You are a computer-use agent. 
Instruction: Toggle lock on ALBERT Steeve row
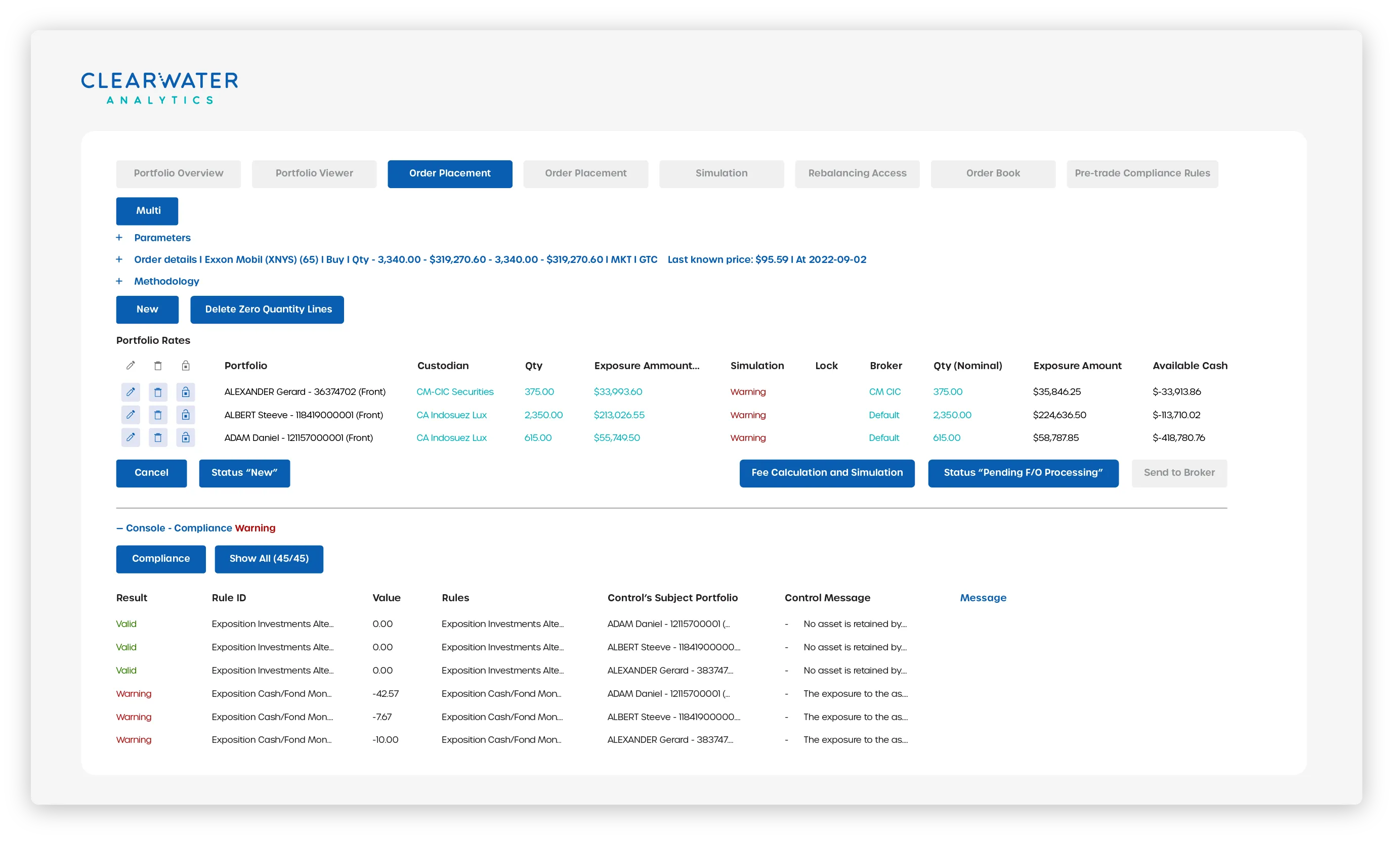tap(186, 415)
